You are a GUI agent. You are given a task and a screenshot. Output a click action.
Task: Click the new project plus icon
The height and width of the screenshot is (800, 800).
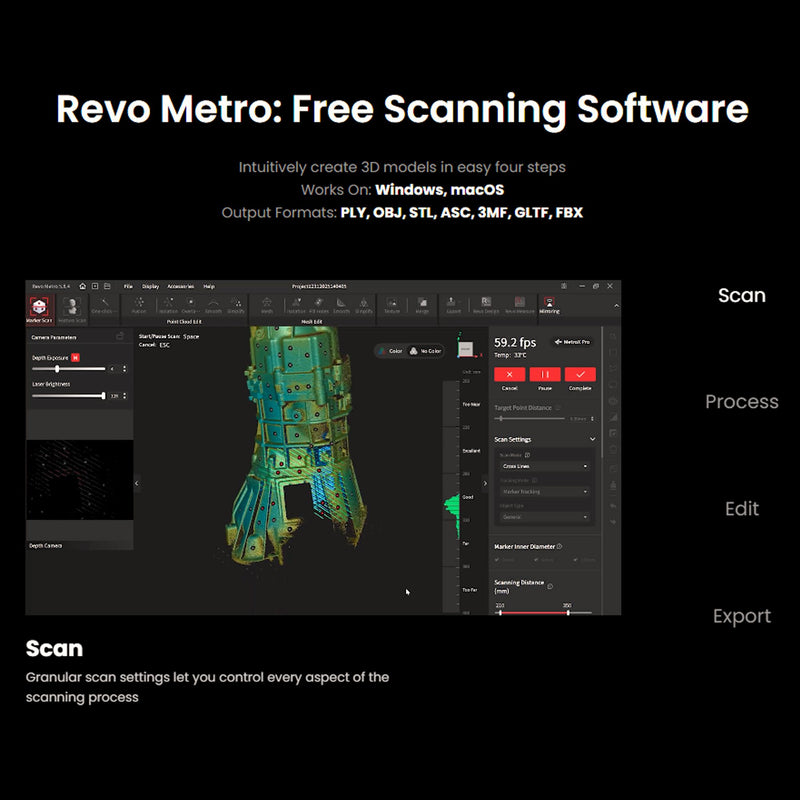pyautogui.click(x=95, y=286)
